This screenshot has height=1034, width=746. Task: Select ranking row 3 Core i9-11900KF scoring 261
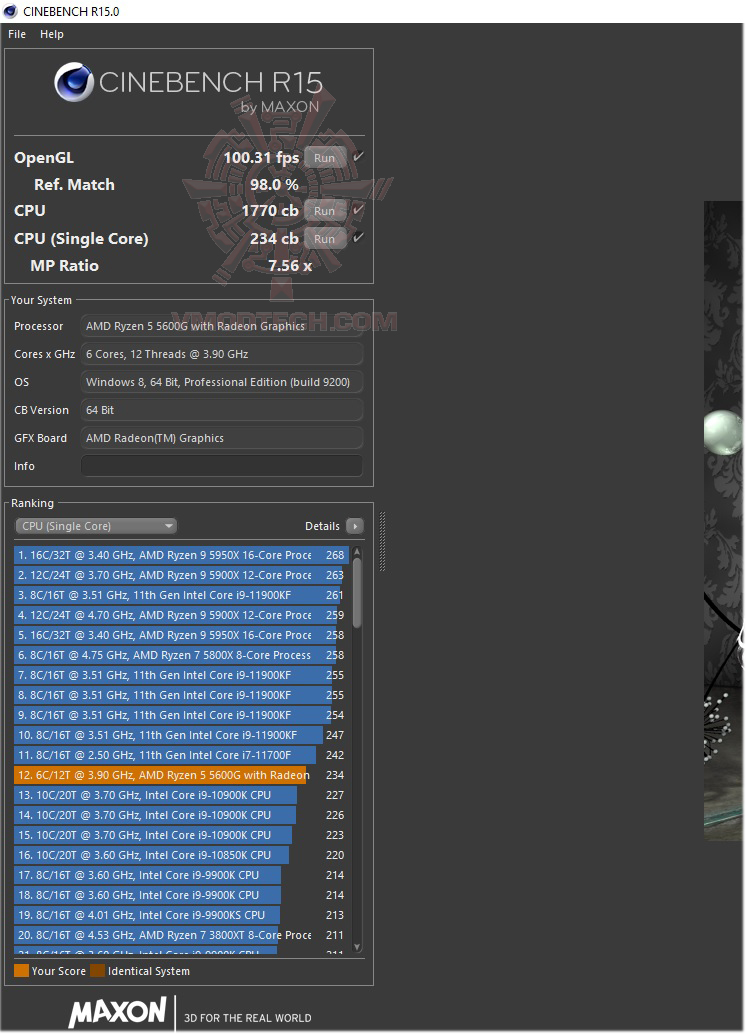coord(181,595)
